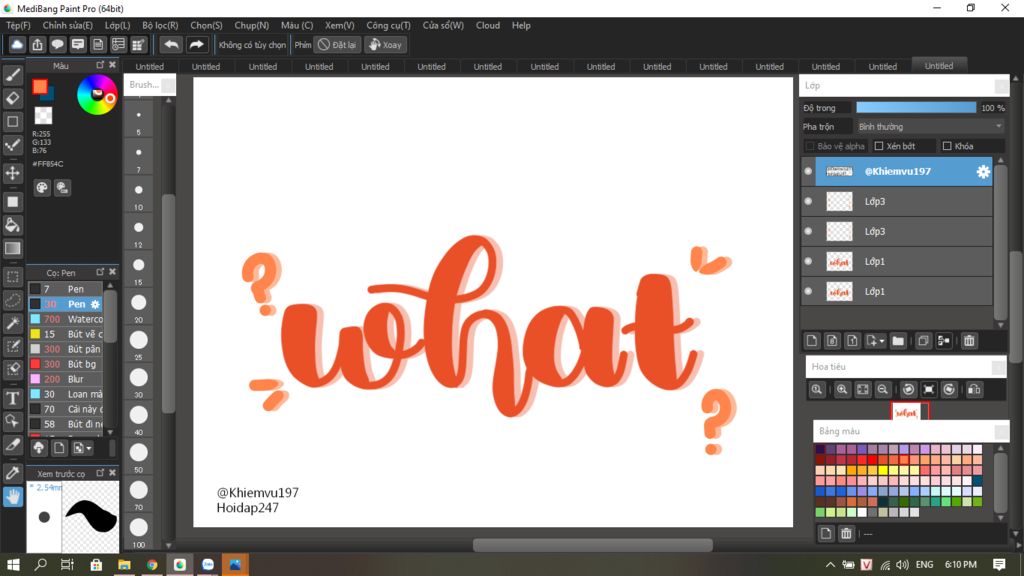Click the orange foreground color swatch

[x=40, y=86]
